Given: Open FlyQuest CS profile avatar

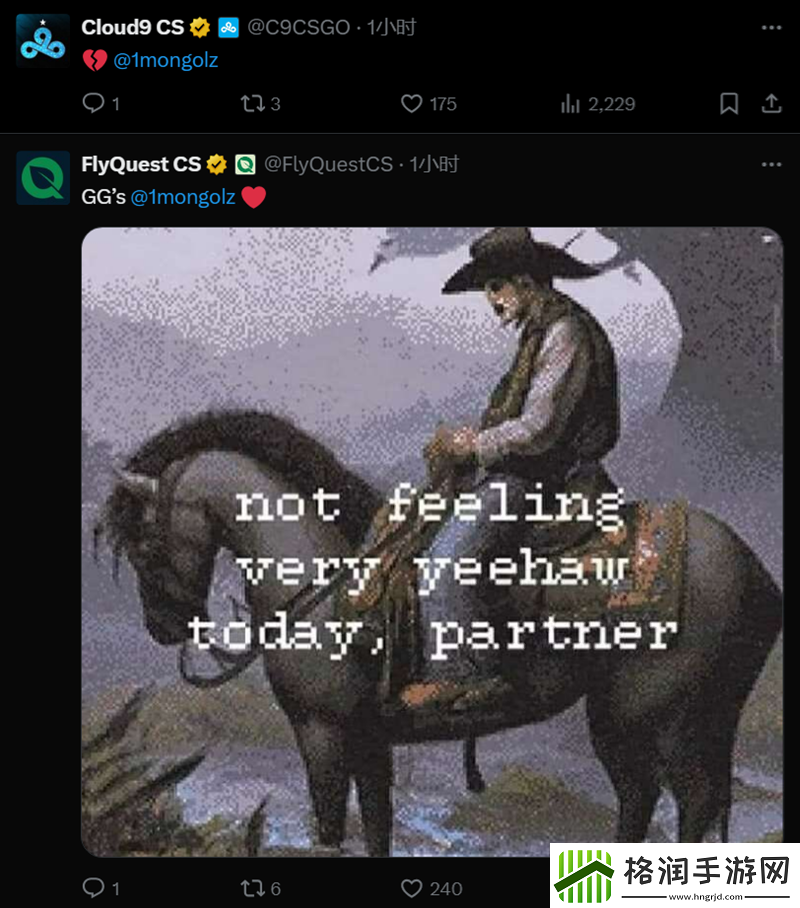Looking at the screenshot, I should tap(43, 178).
